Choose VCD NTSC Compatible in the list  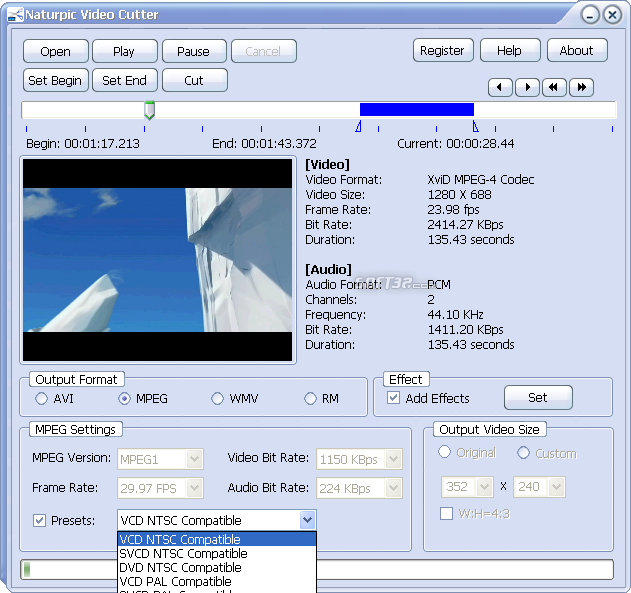(x=217, y=539)
